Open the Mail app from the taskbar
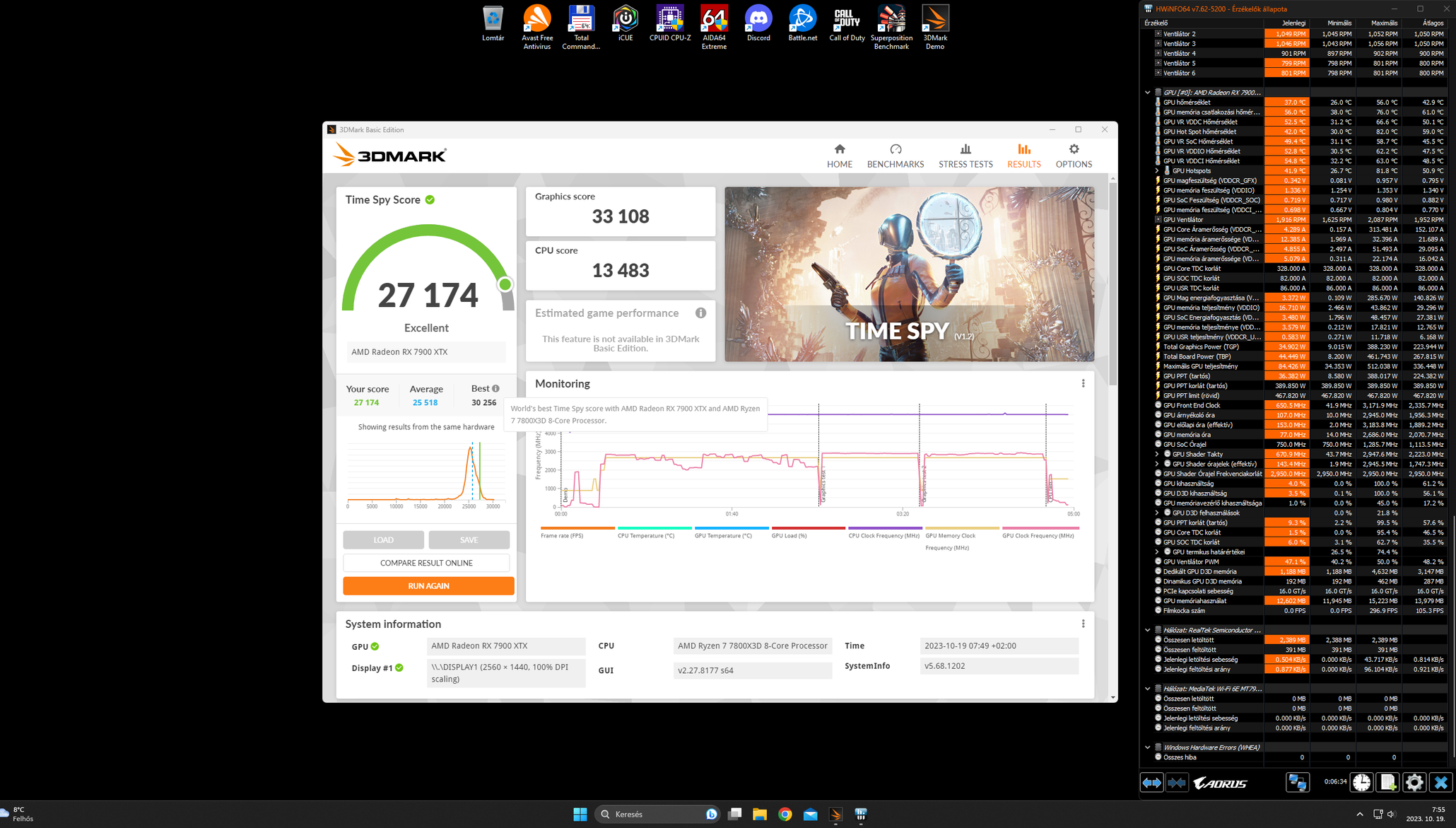Viewport: 1456px width, 828px height. point(811,815)
